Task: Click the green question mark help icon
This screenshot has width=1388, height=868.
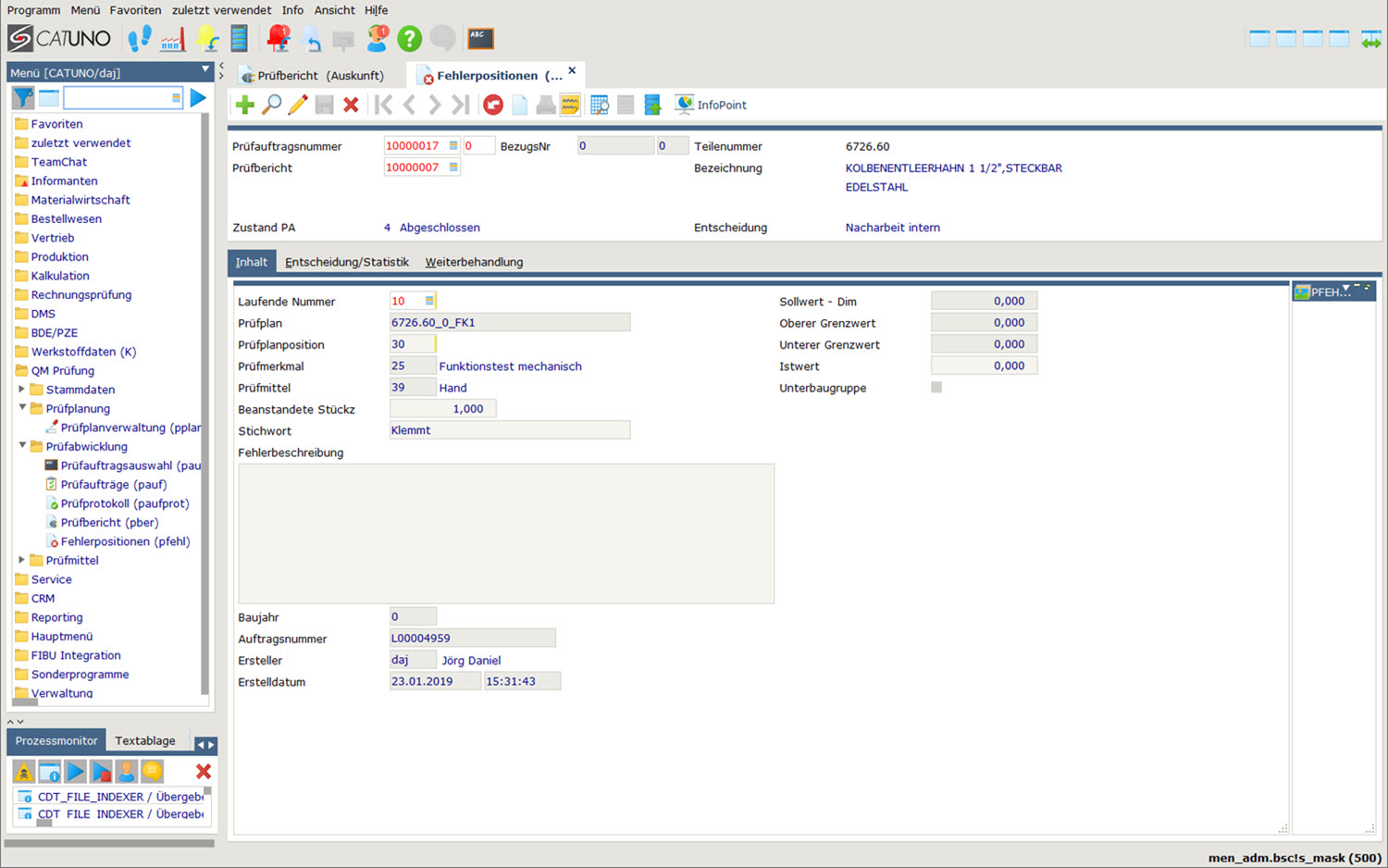Action: click(x=409, y=39)
